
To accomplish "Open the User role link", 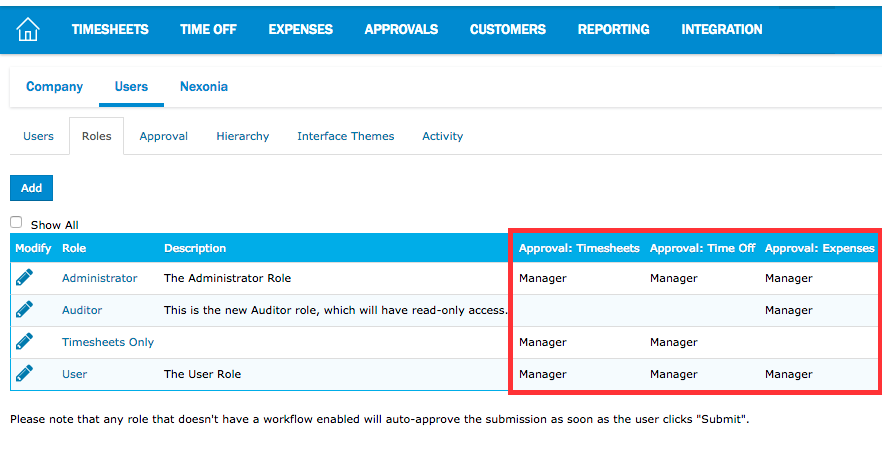I will [74, 374].
